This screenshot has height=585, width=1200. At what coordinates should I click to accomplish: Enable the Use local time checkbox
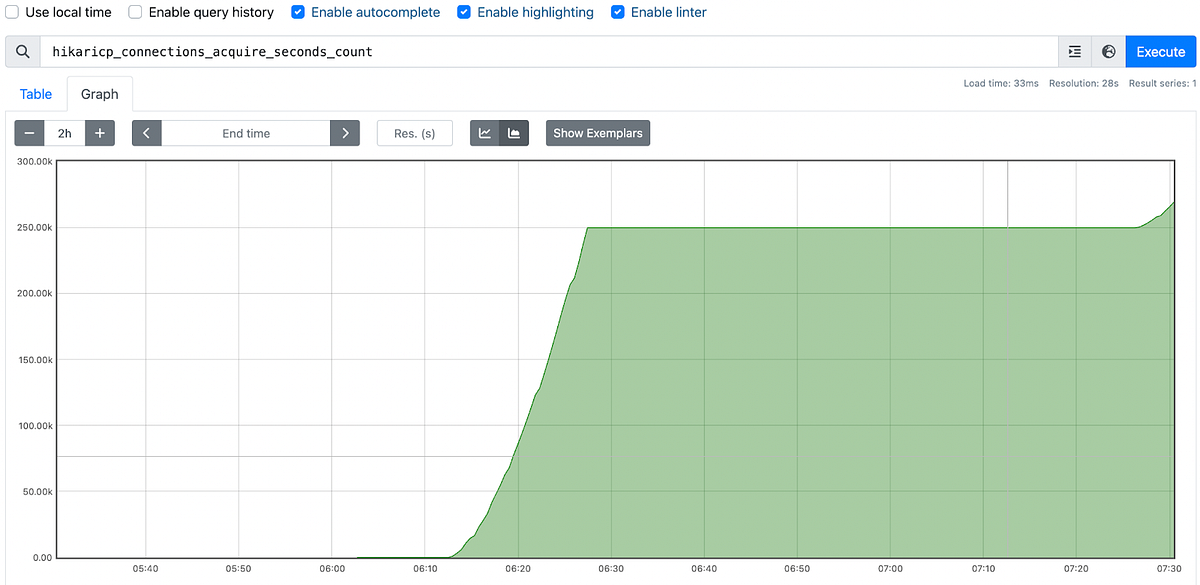(x=11, y=12)
